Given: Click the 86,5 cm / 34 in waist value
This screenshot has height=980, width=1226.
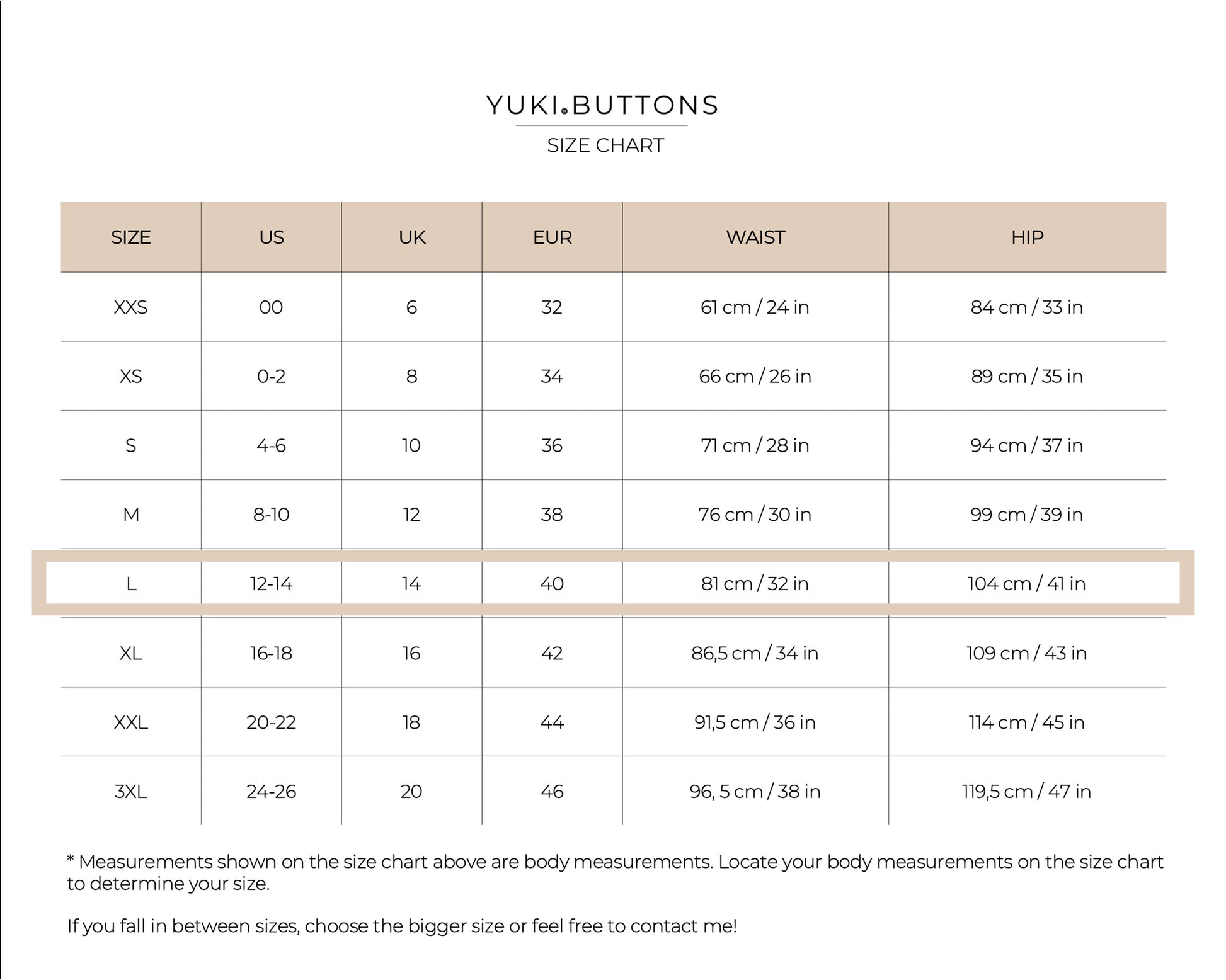Looking at the screenshot, I should [755, 653].
